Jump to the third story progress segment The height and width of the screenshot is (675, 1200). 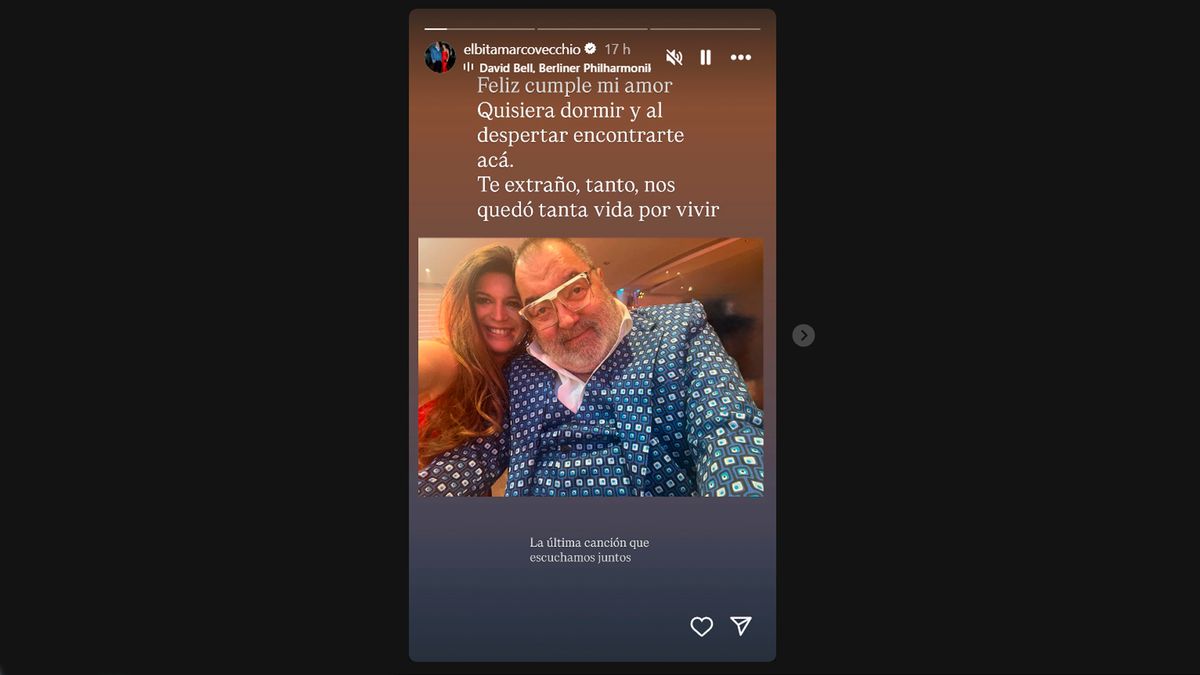pyautogui.click(x=705, y=28)
